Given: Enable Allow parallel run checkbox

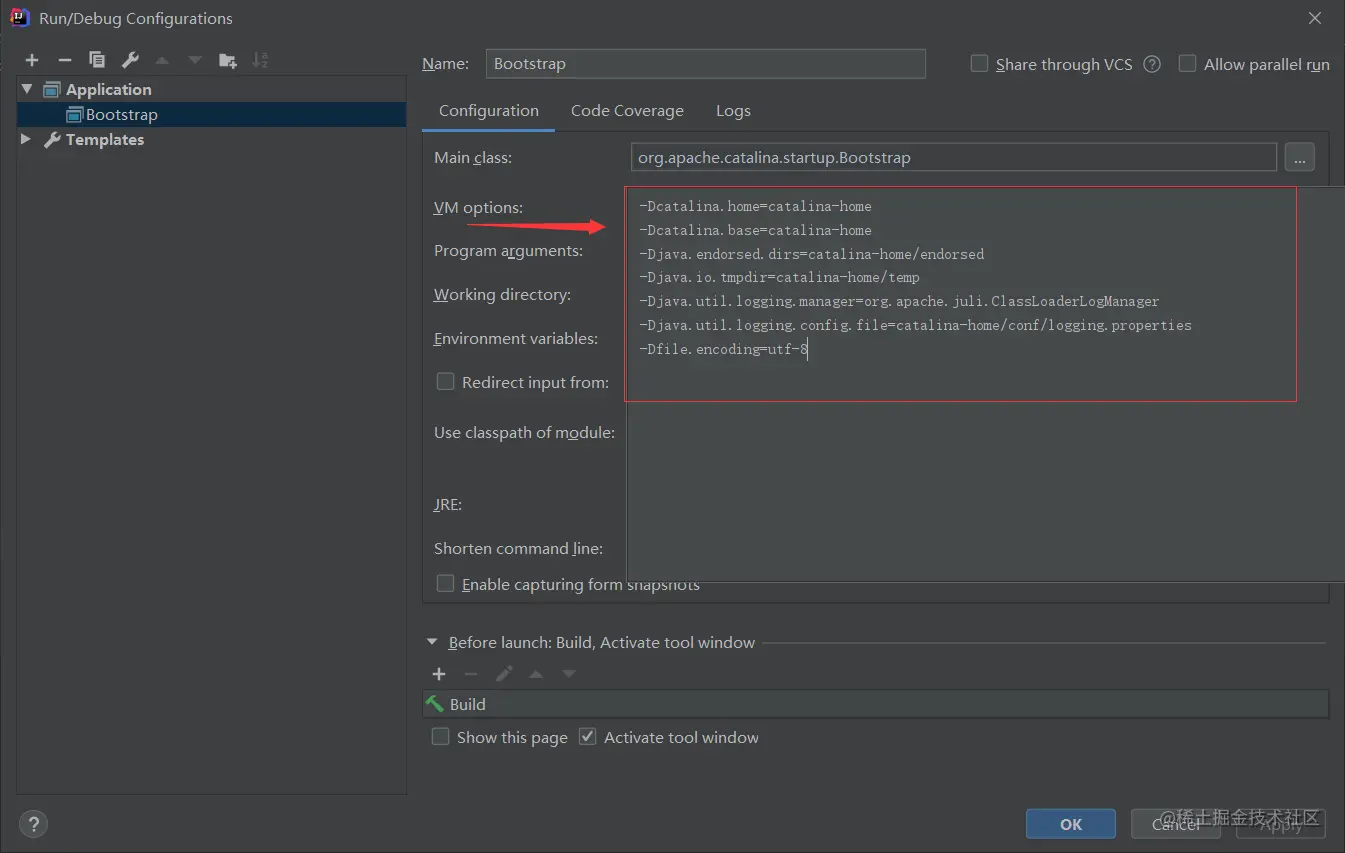Looking at the screenshot, I should pyautogui.click(x=1187, y=63).
